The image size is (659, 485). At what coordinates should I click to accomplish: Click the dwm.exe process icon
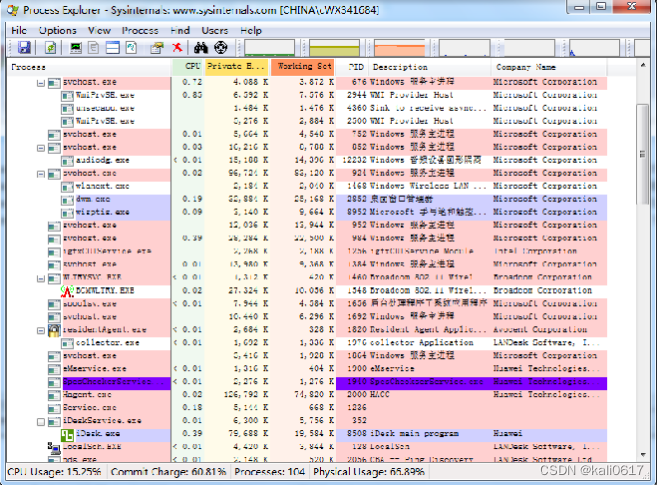tap(67, 200)
